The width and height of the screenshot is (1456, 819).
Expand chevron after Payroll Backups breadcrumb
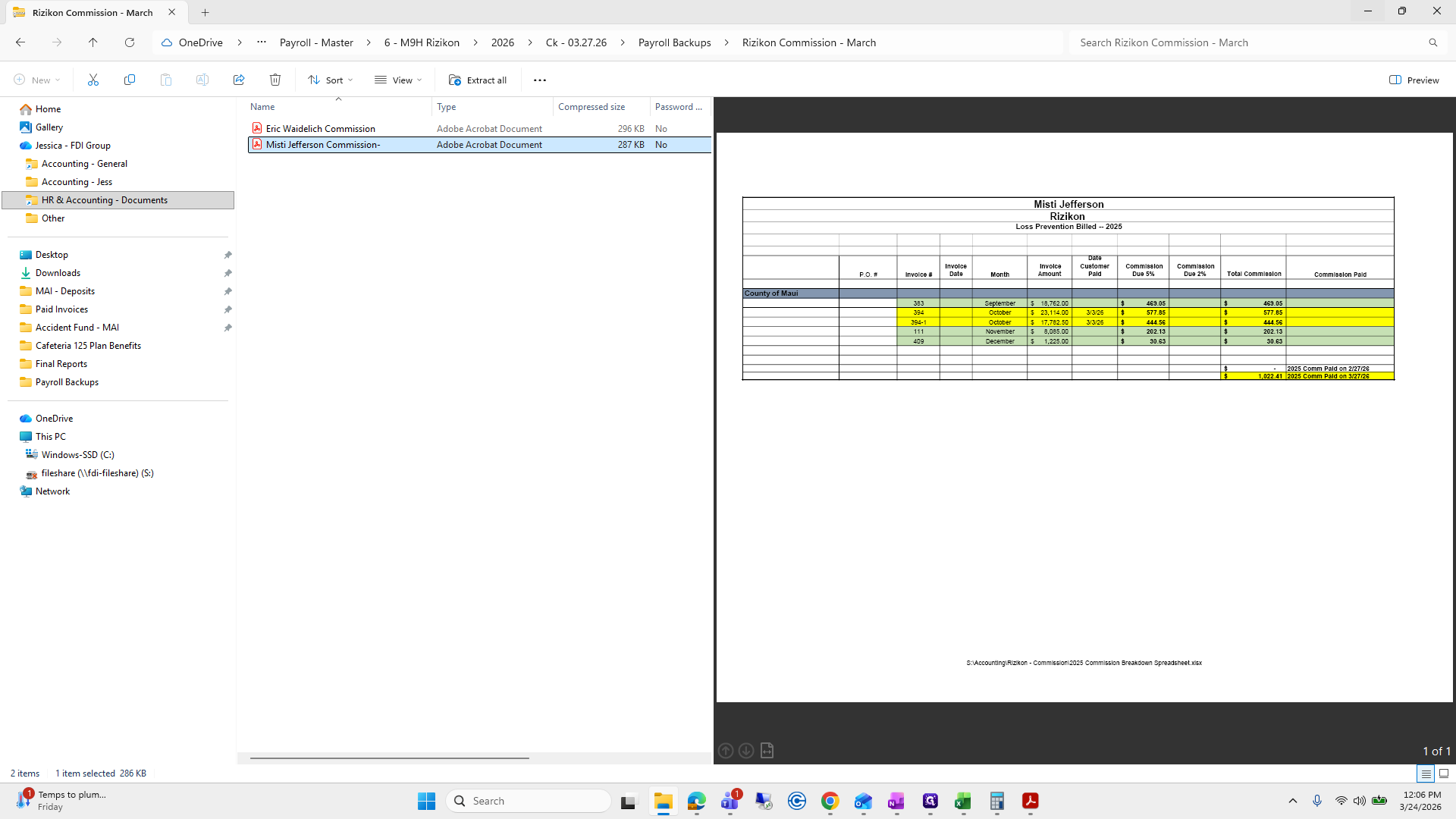tap(726, 42)
